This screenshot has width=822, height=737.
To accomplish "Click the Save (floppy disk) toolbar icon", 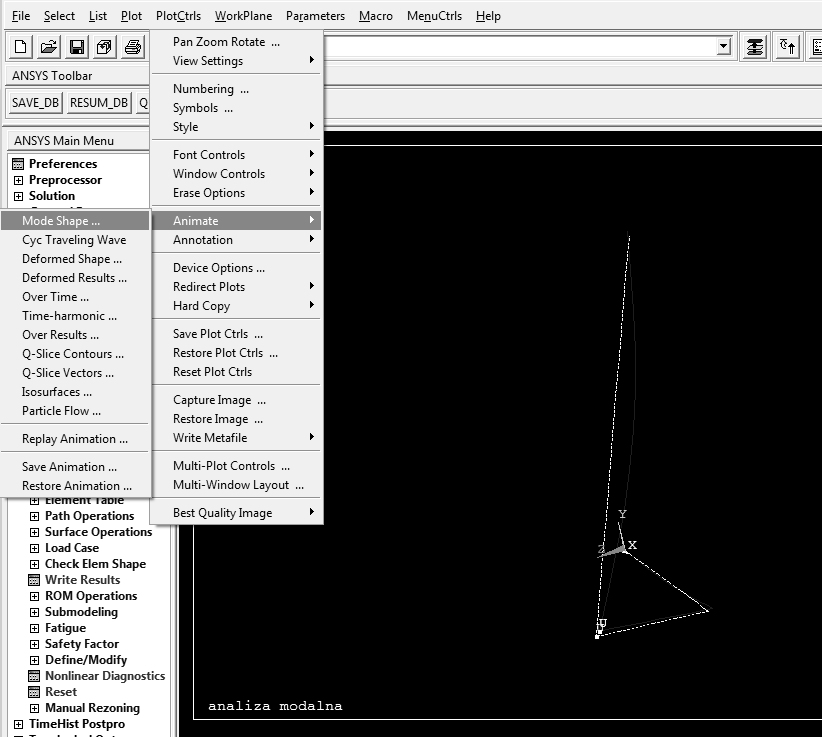I will coord(77,47).
